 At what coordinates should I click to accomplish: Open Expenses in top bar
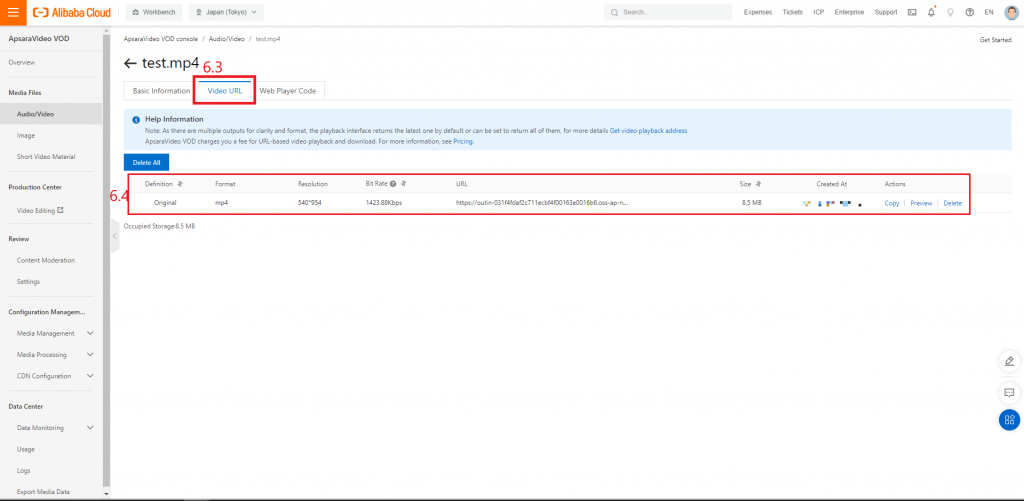click(758, 12)
